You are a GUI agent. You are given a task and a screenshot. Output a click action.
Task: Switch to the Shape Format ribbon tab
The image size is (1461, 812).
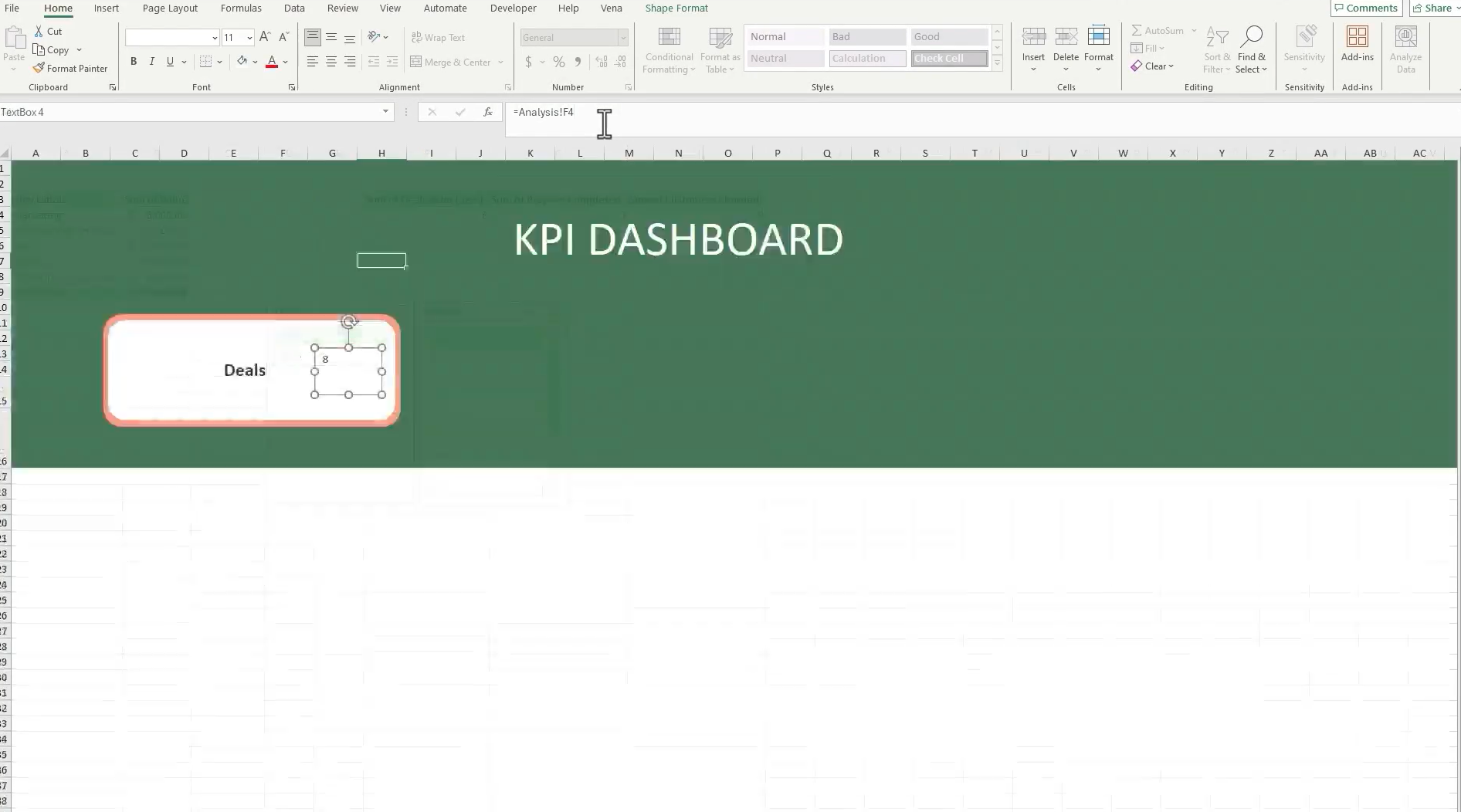[676, 8]
